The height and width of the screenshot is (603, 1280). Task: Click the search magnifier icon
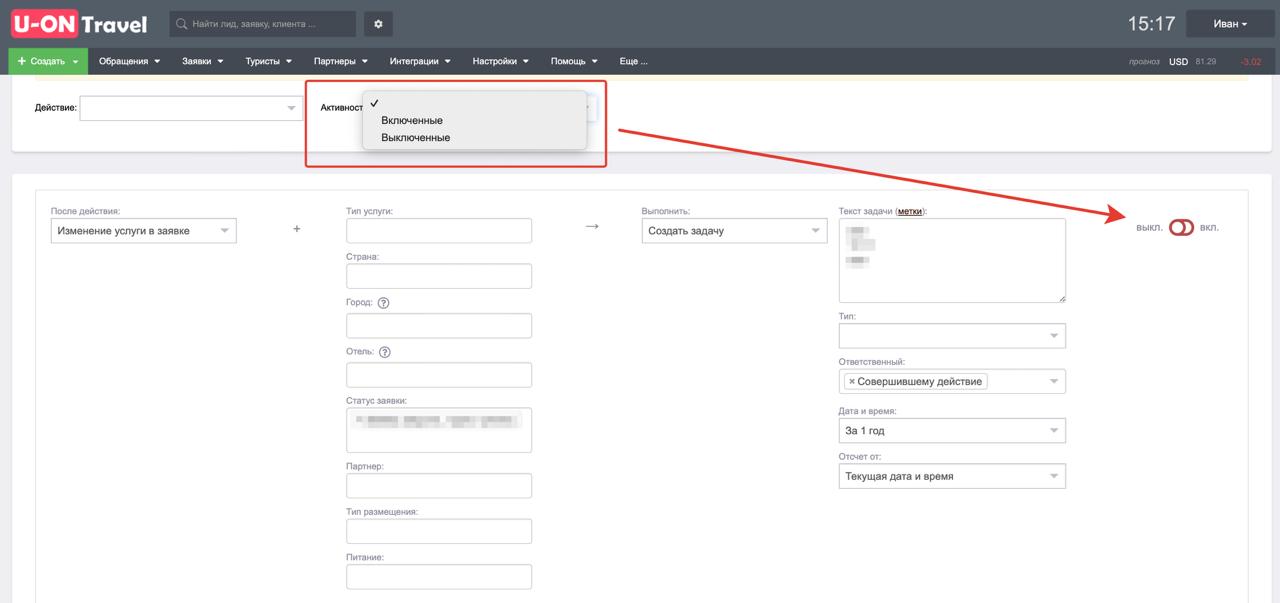pyautogui.click(x=182, y=24)
